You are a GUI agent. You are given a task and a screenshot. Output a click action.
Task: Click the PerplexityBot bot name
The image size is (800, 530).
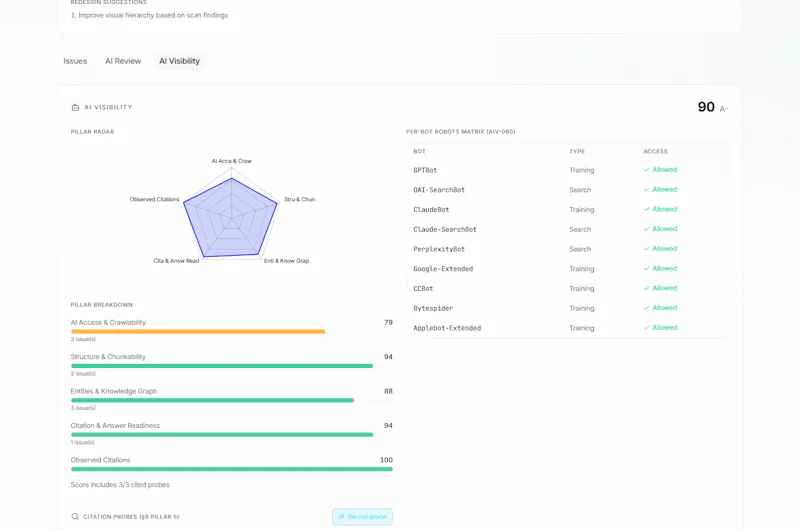pyautogui.click(x=439, y=249)
